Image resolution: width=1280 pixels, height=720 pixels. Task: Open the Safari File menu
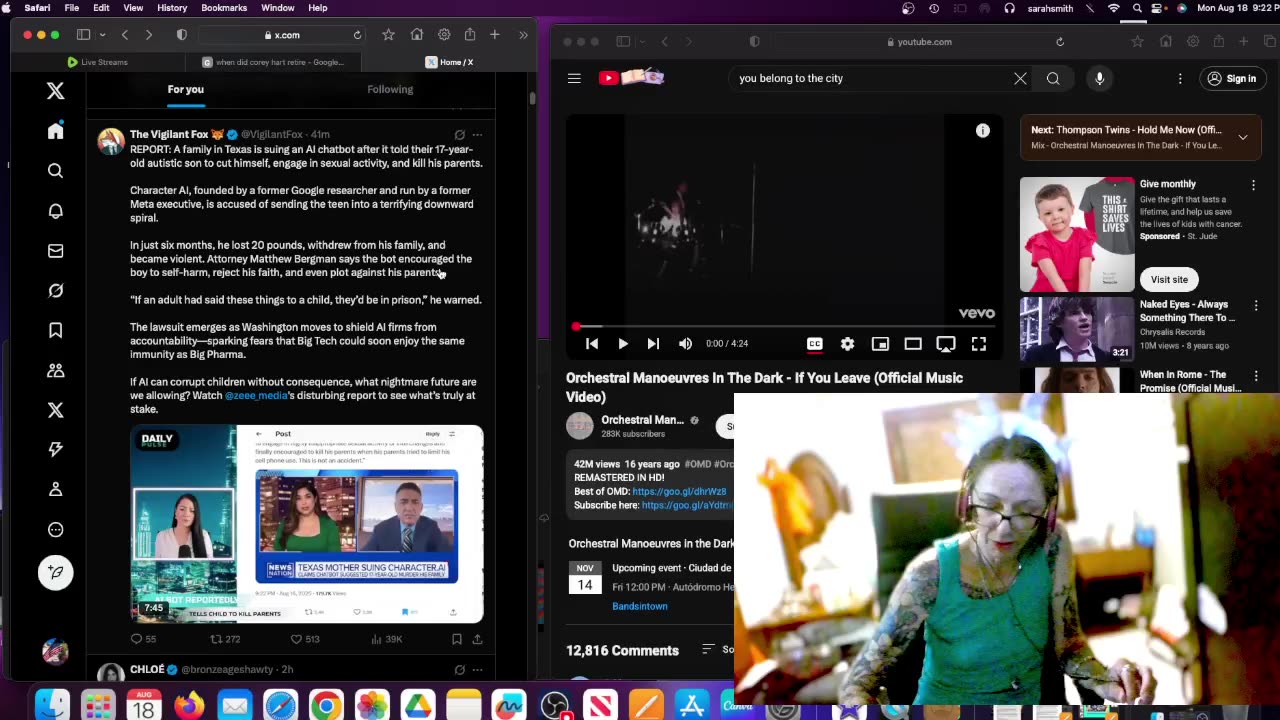pos(72,8)
